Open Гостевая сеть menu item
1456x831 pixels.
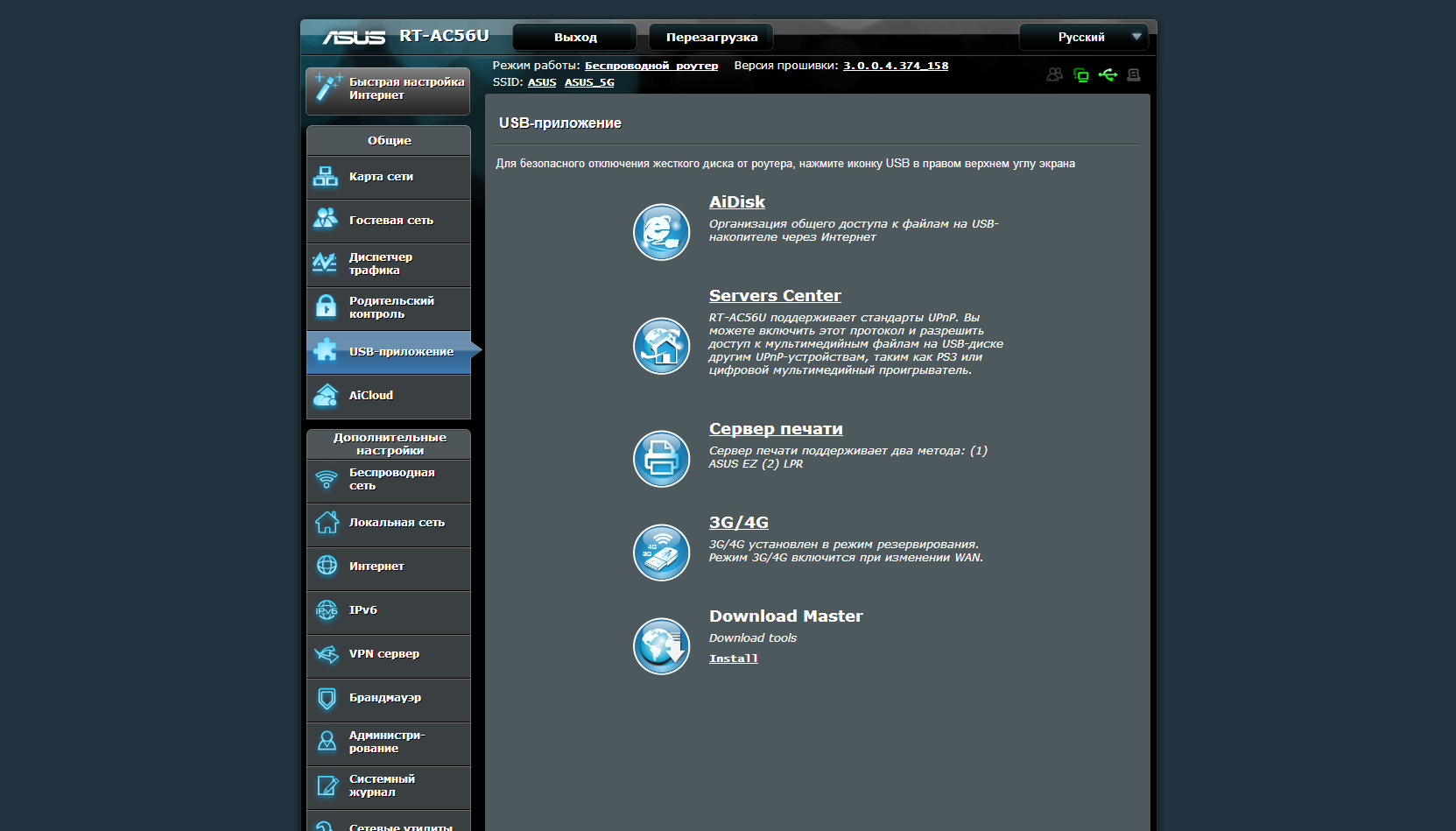389,221
